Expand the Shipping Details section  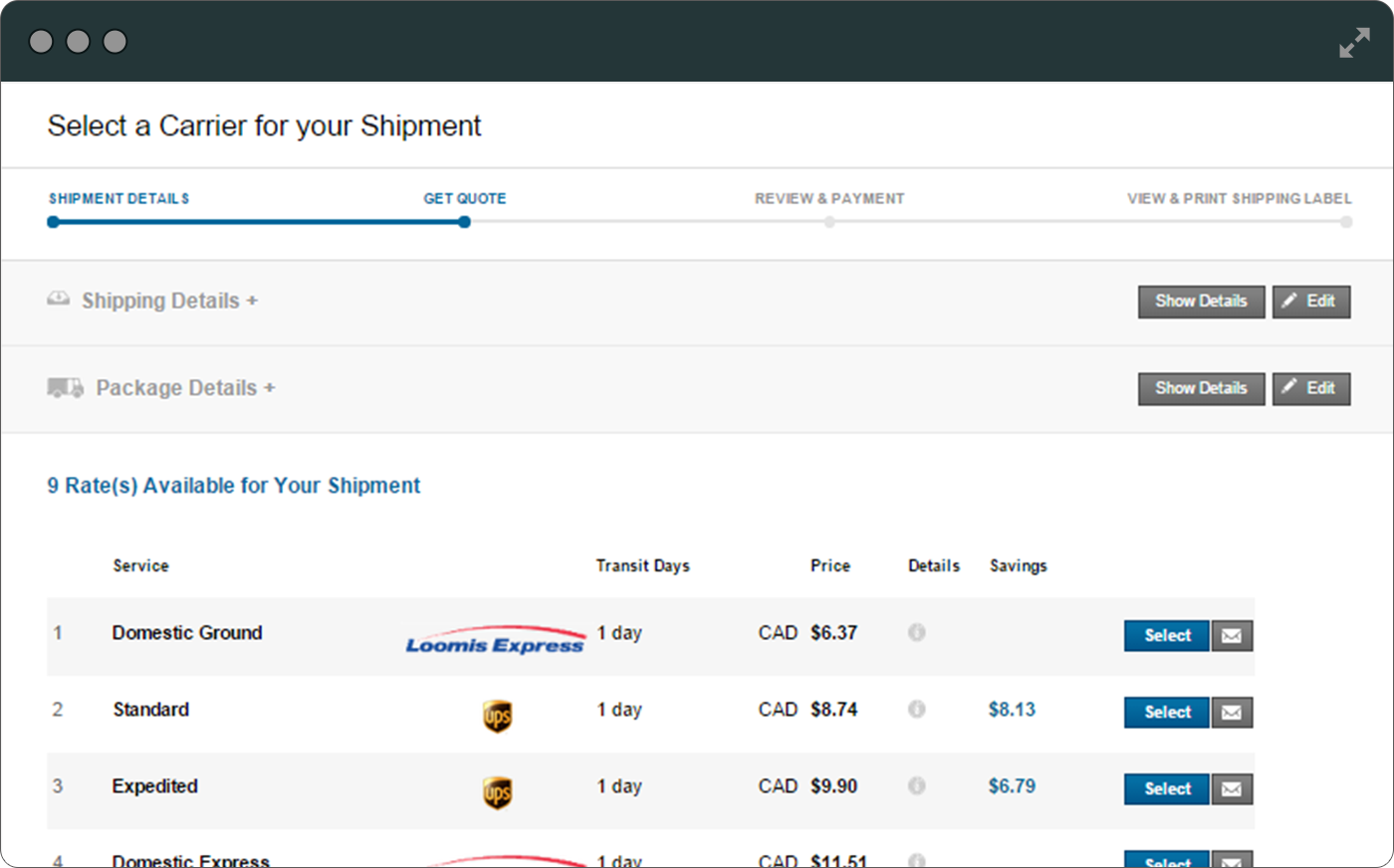tap(169, 301)
